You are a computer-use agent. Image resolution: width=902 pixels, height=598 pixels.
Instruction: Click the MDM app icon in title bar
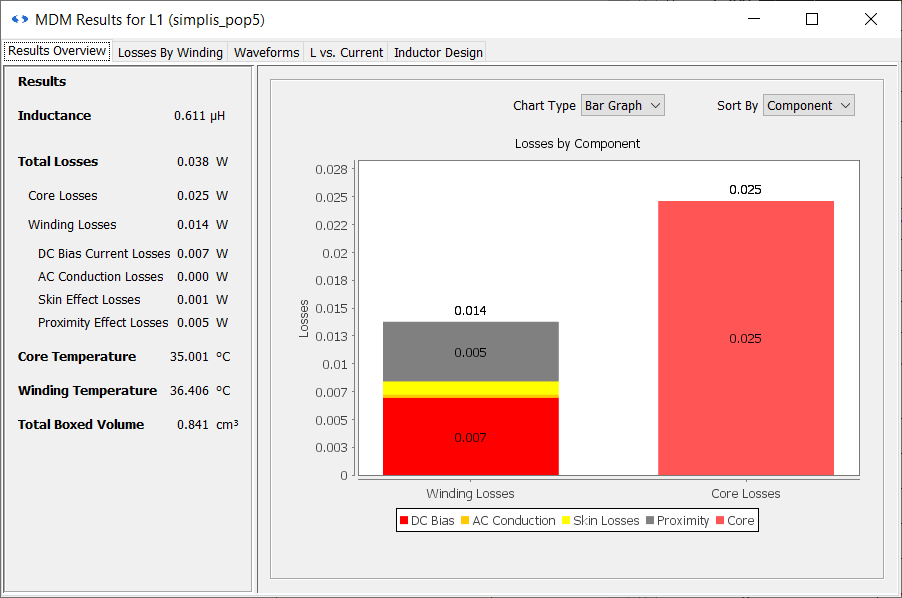pyautogui.click(x=19, y=19)
